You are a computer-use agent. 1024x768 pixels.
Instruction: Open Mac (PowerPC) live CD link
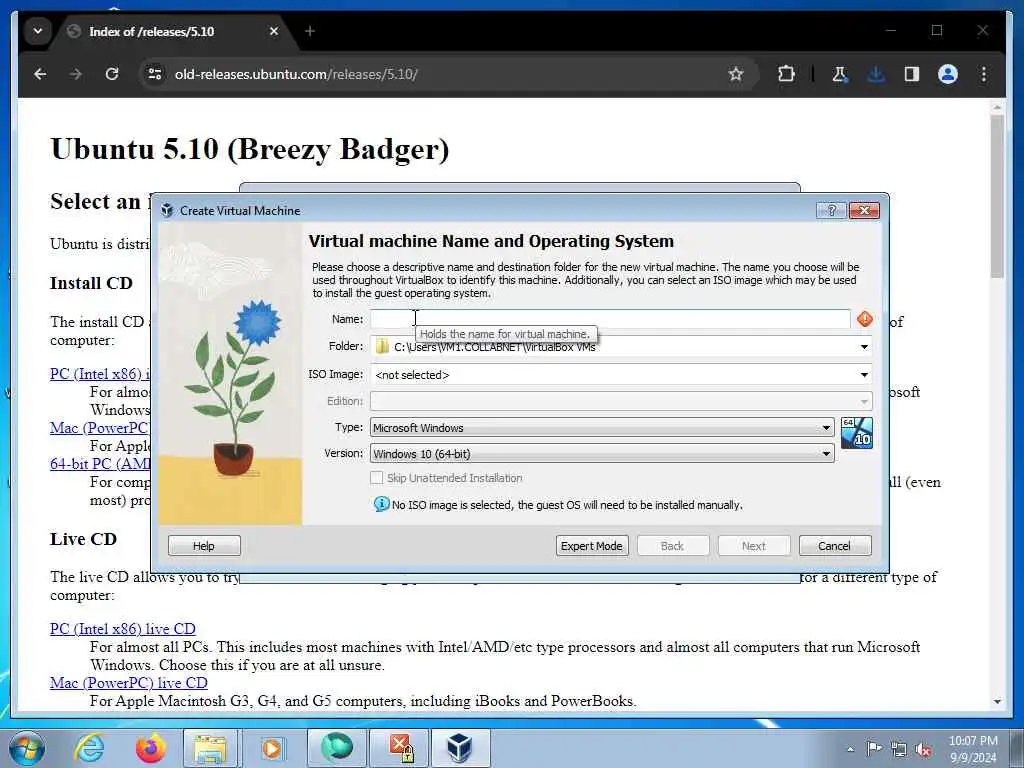pos(129,683)
